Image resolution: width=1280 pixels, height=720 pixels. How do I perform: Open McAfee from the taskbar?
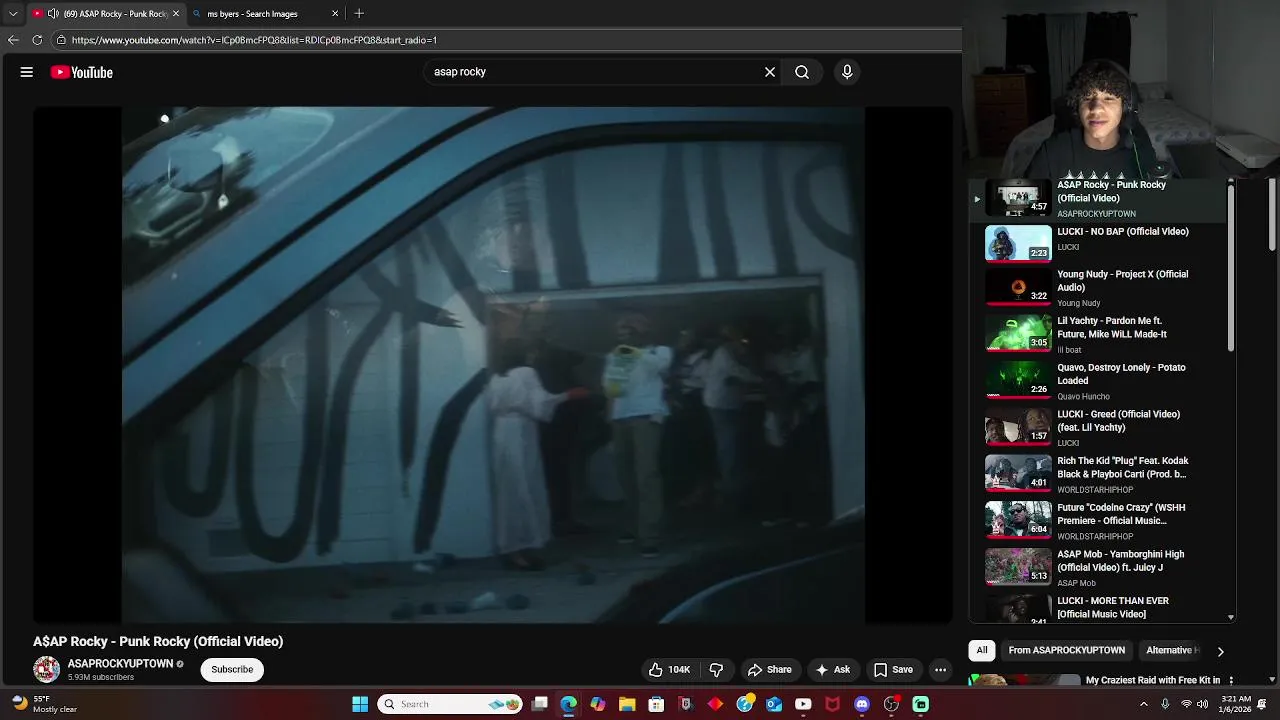832,704
